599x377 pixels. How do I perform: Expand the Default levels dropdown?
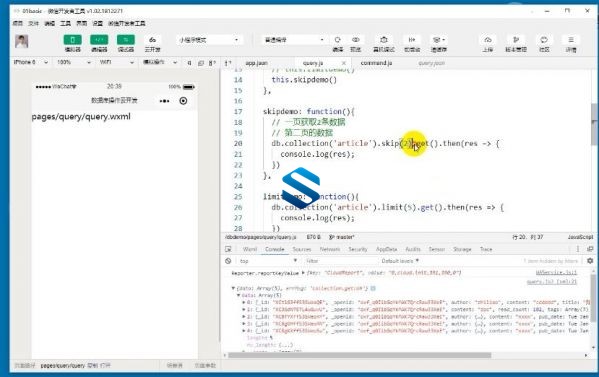click(400, 261)
